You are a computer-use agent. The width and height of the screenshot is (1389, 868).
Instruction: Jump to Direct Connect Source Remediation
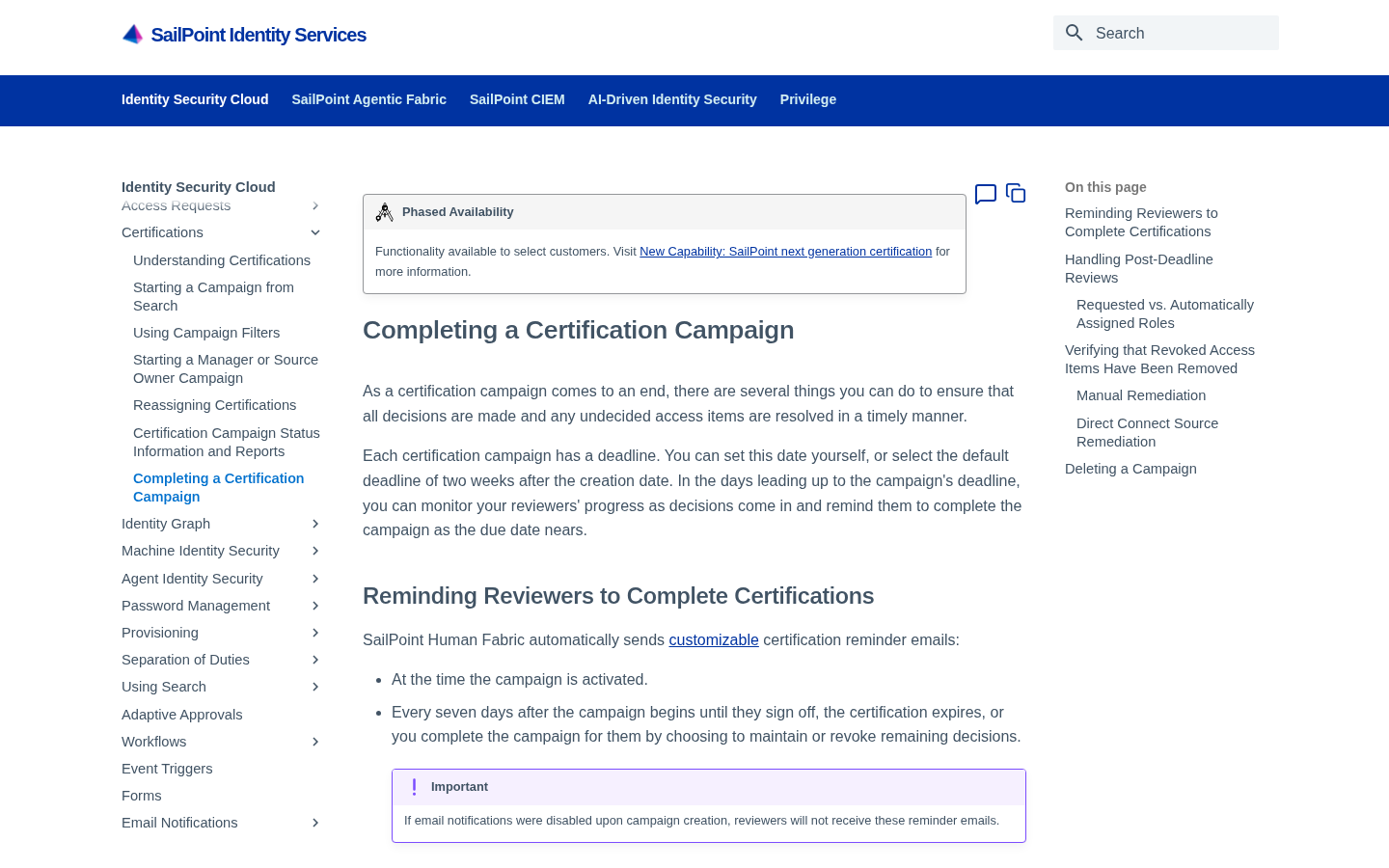click(x=1147, y=432)
